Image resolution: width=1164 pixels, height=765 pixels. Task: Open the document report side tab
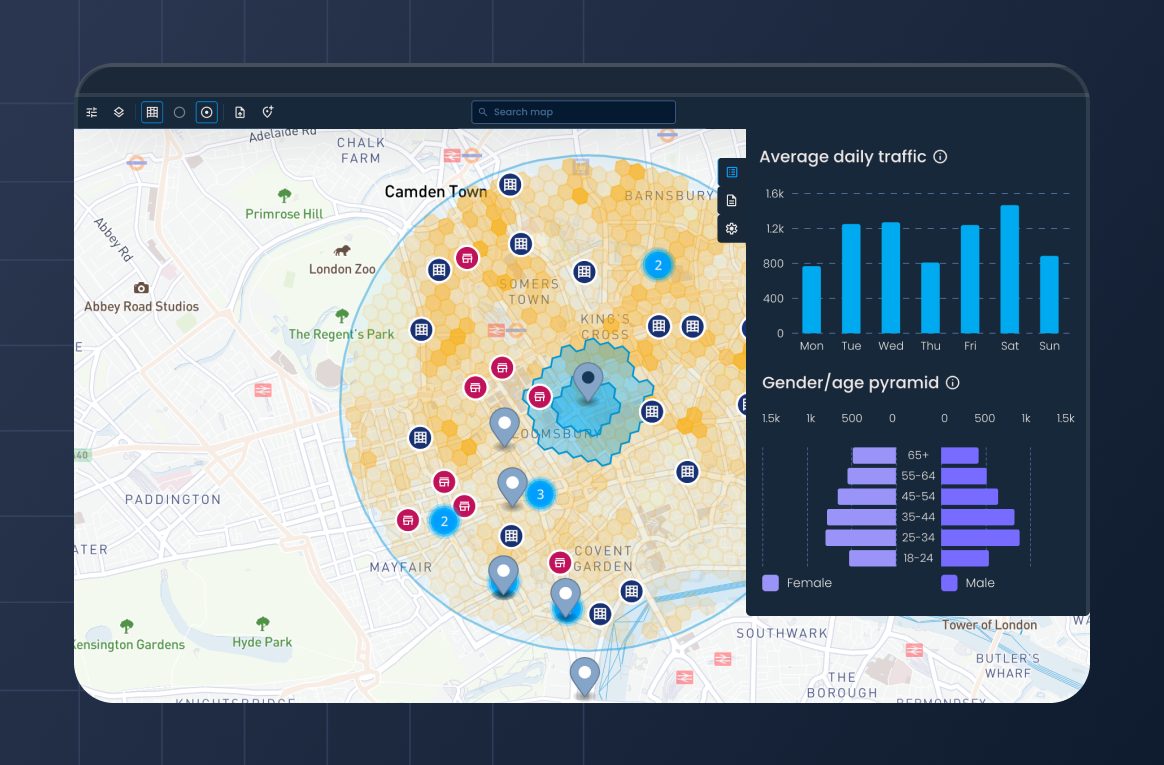point(732,200)
